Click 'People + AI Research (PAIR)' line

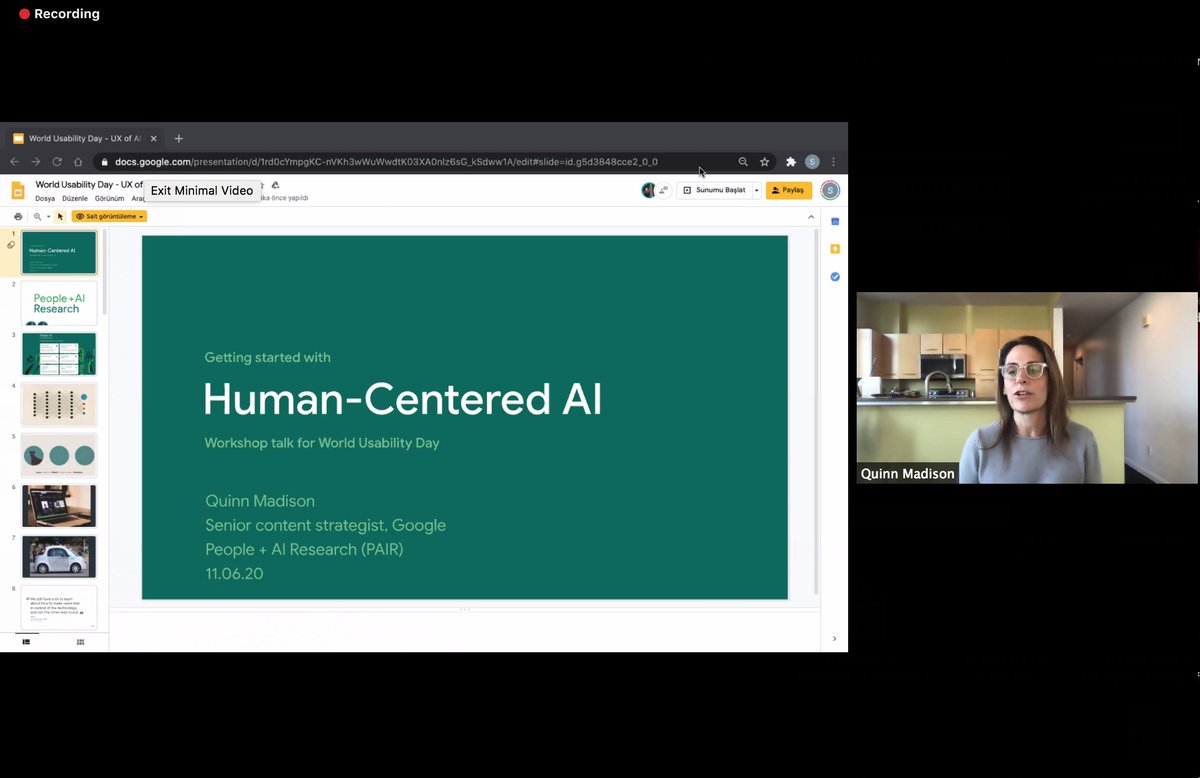pyautogui.click(x=304, y=549)
